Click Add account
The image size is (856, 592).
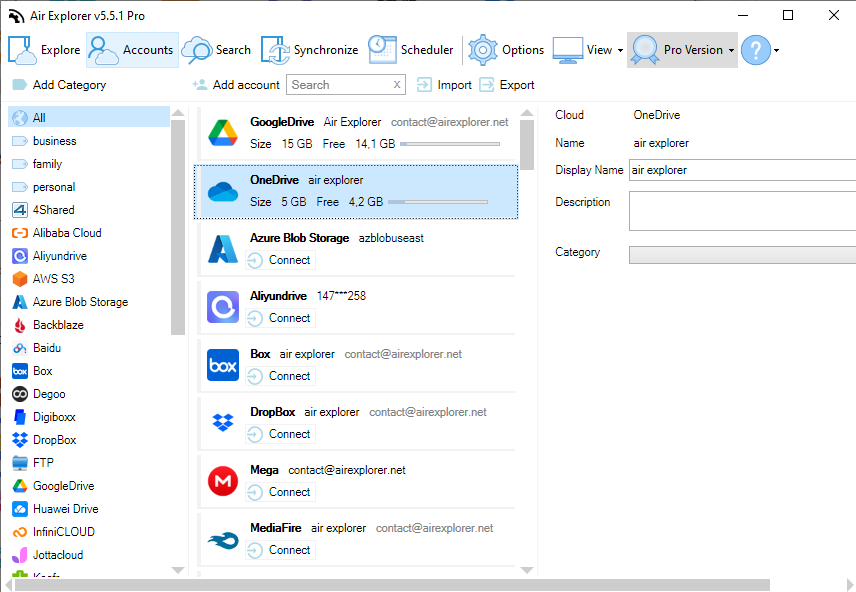point(236,85)
